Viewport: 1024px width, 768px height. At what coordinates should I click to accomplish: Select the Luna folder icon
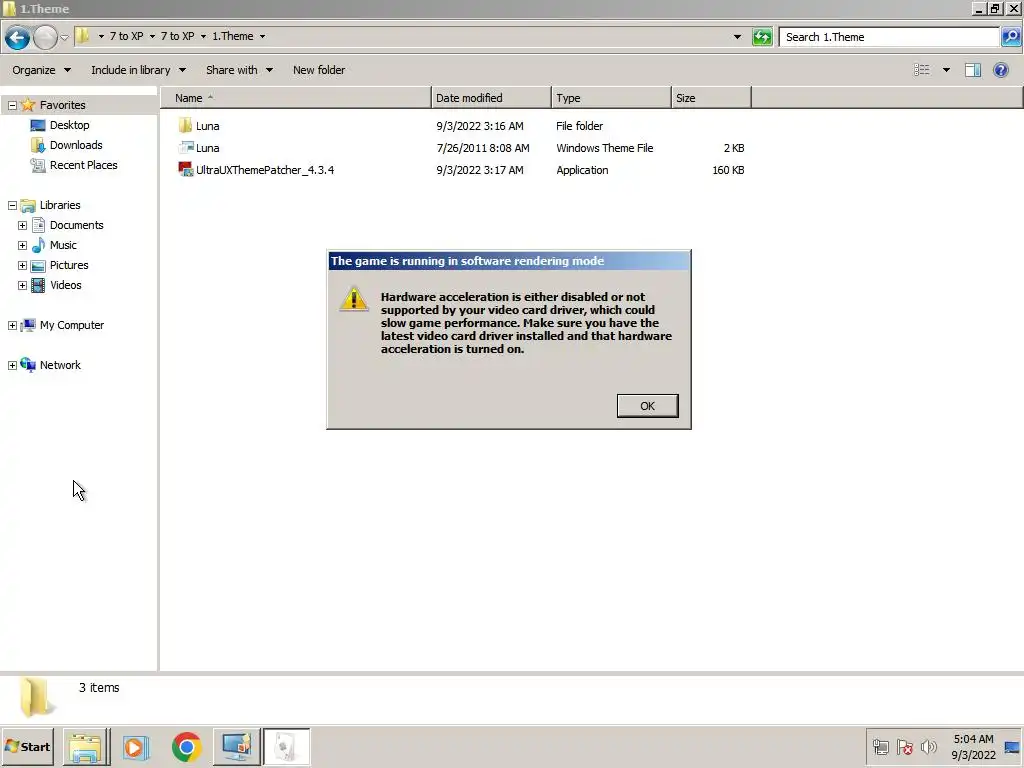[x=185, y=125]
